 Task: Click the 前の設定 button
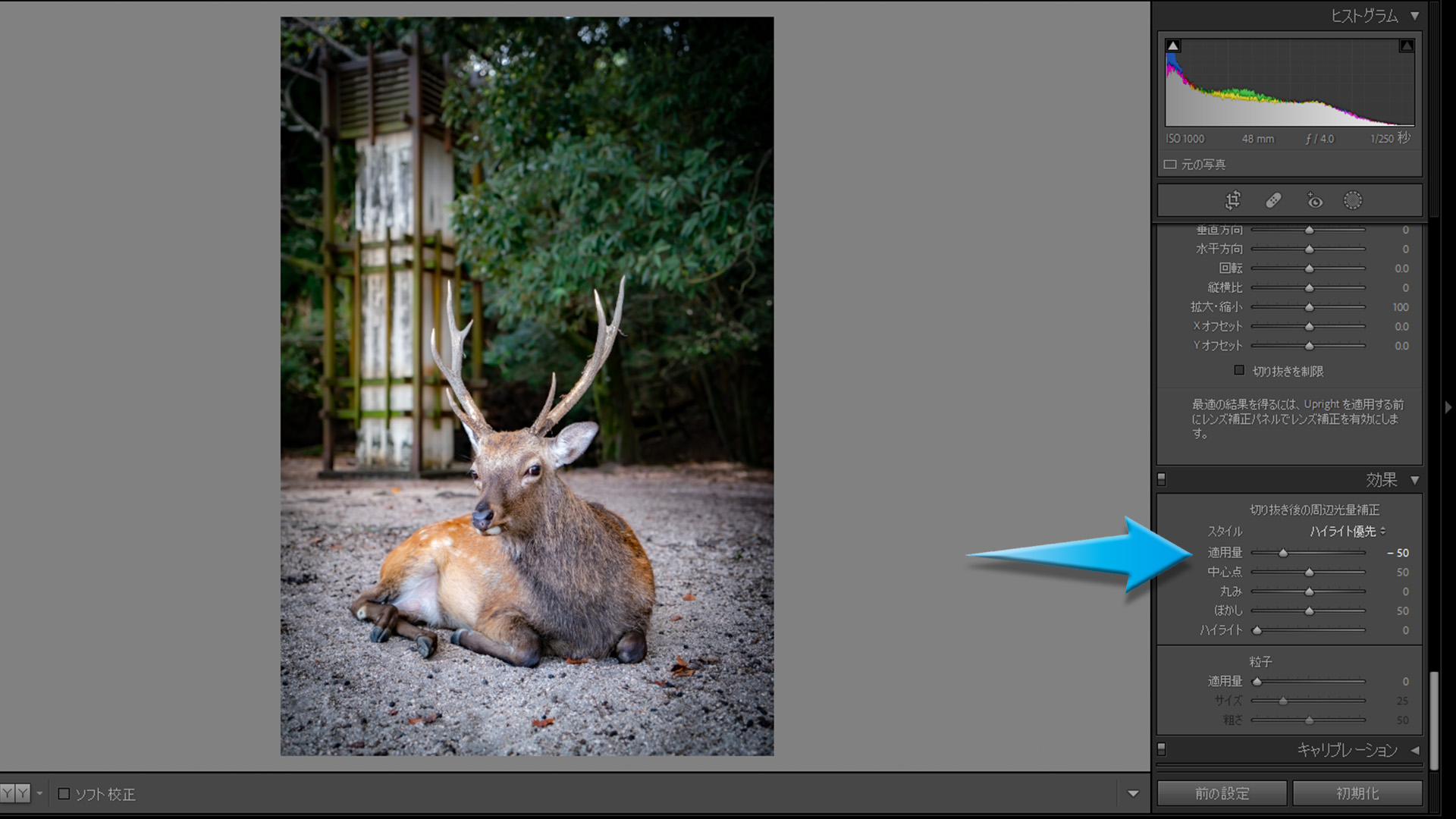tap(1222, 793)
